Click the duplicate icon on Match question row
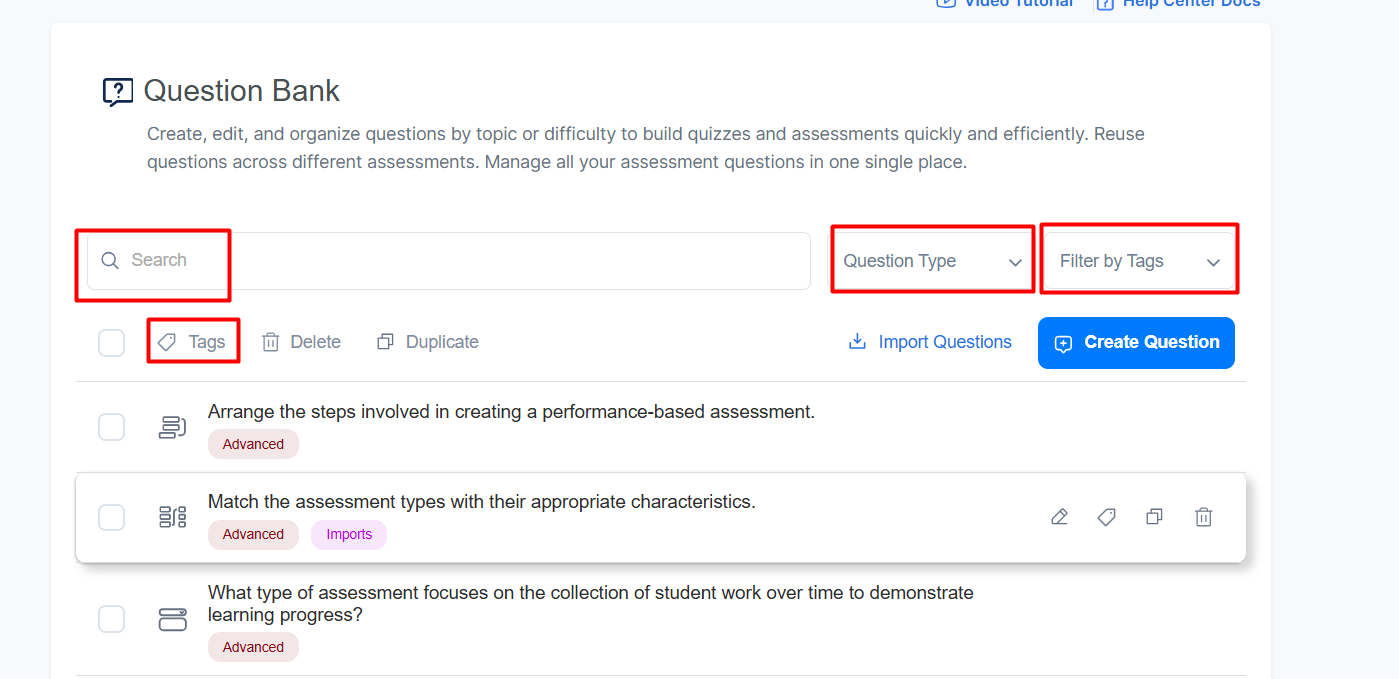1399x679 pixels. coord(1154,517)
